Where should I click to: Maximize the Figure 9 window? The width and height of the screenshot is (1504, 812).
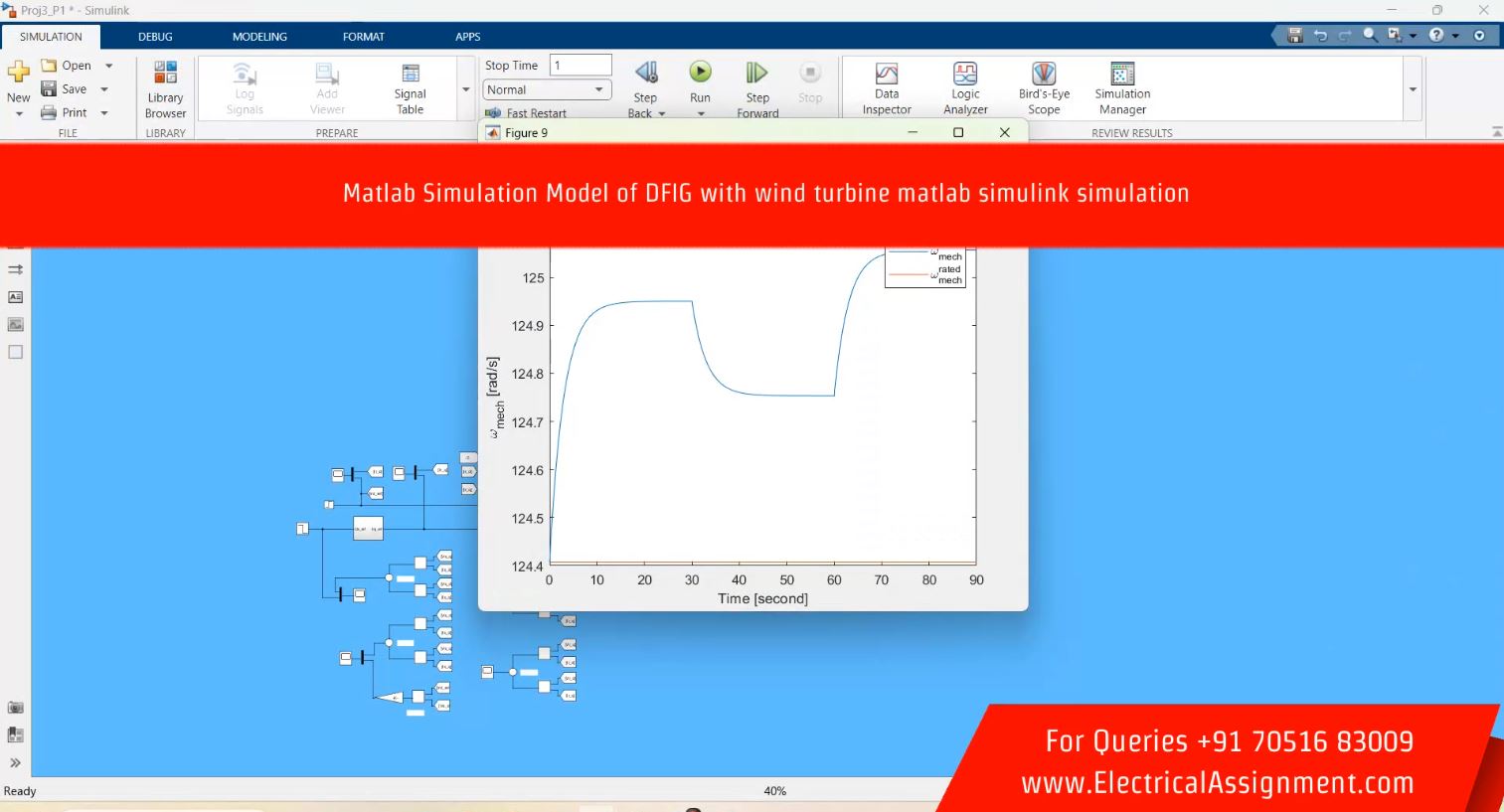958,132
